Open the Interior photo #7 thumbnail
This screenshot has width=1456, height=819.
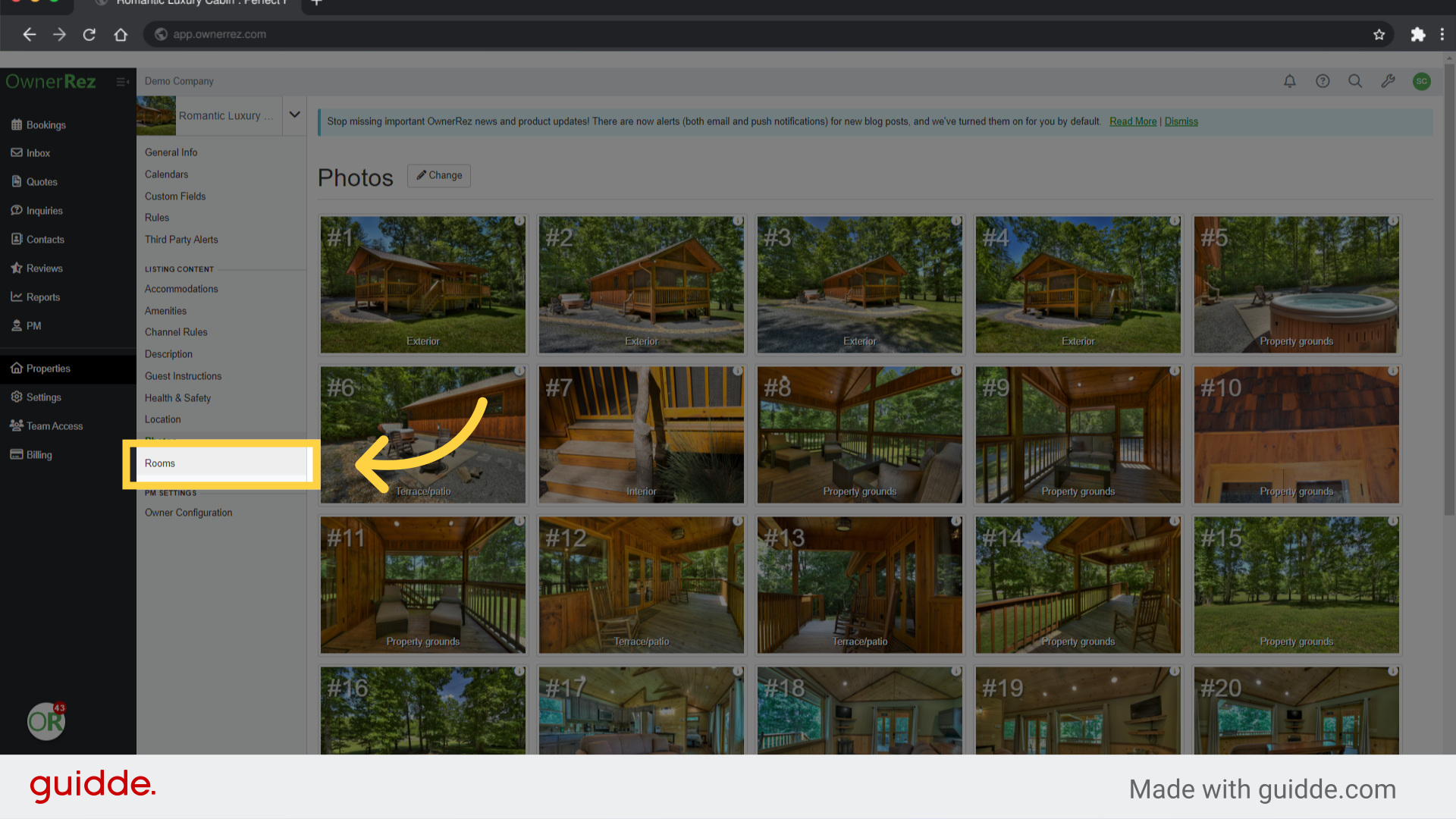pyautogui.click(x=641, y=435)
